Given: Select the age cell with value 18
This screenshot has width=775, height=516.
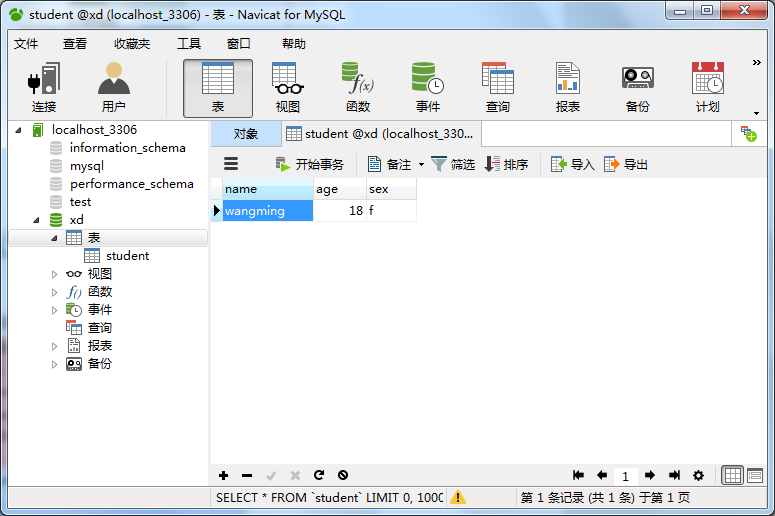Looking at the screenshot, I should (x=340, y=211).
